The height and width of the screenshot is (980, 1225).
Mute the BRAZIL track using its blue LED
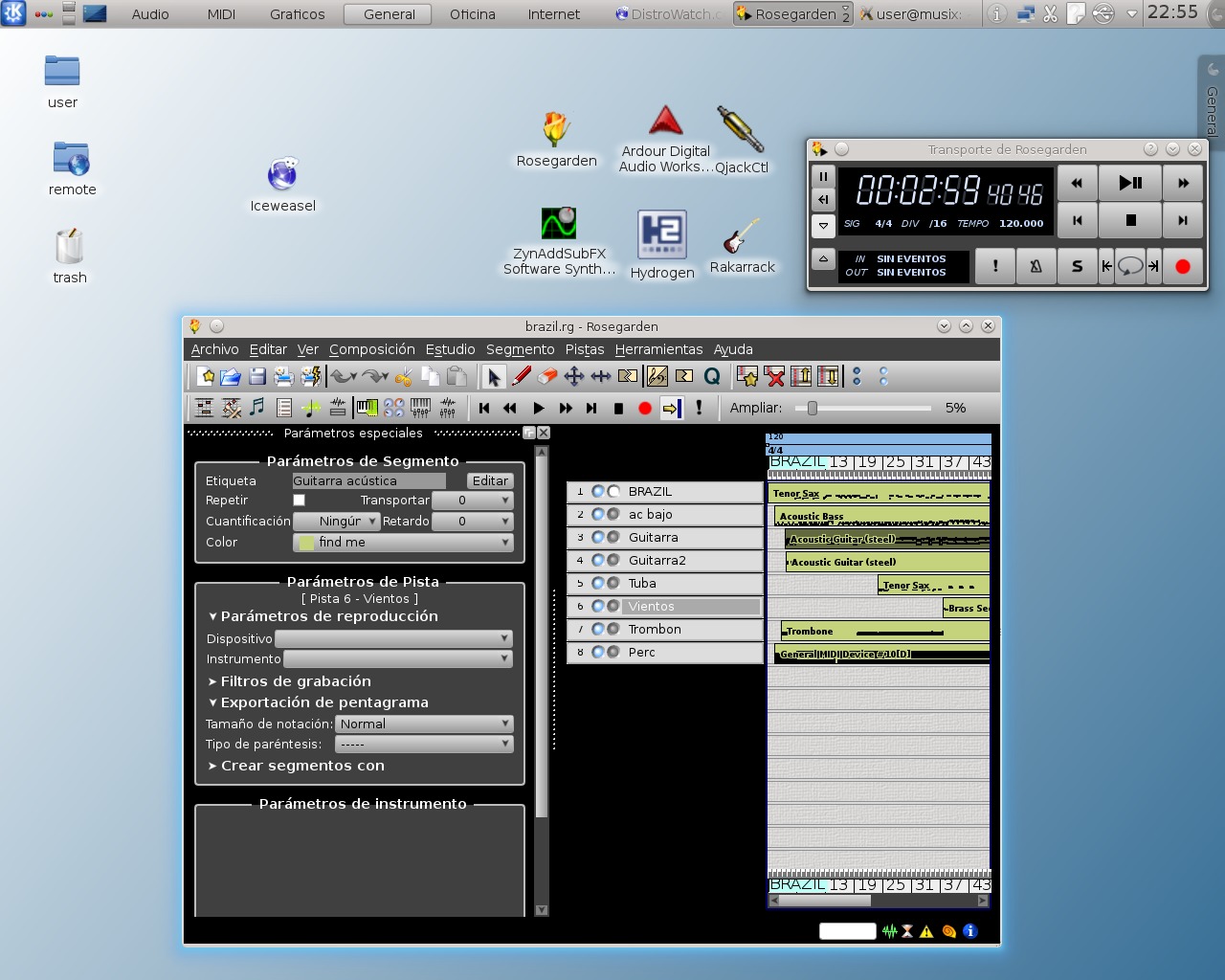(597, 492)
